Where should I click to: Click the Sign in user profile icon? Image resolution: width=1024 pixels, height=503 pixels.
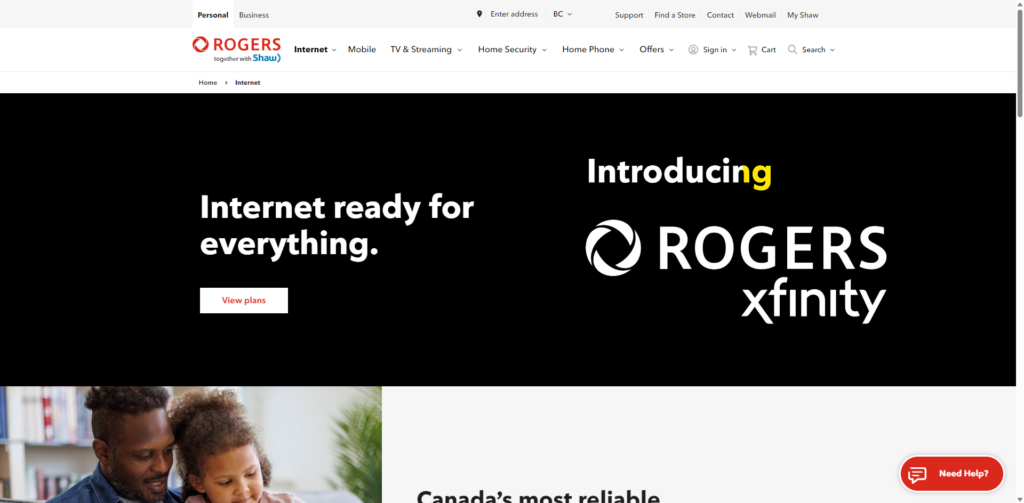693,49
